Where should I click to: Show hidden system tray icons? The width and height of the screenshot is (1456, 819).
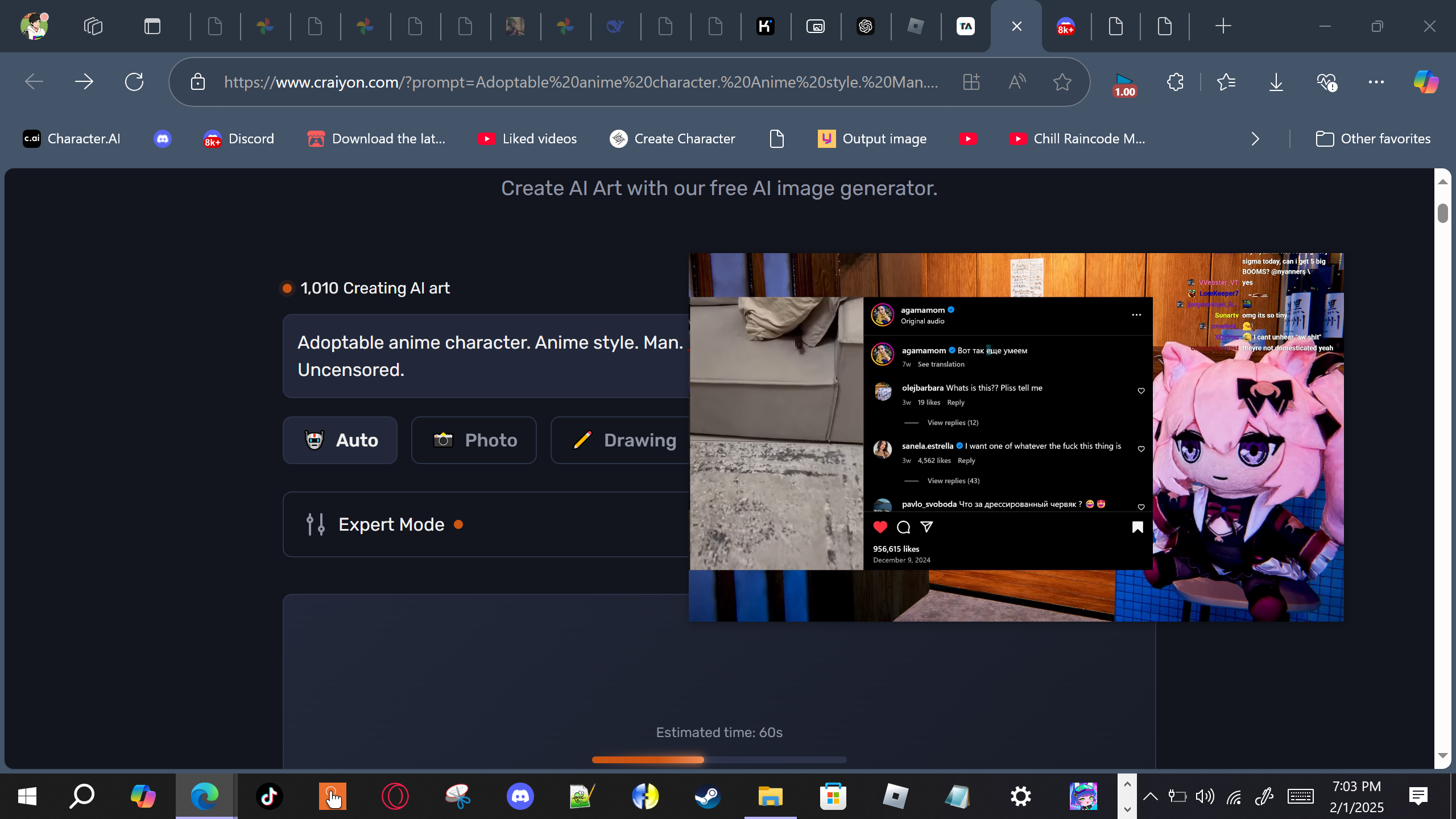click(1150, 796)
